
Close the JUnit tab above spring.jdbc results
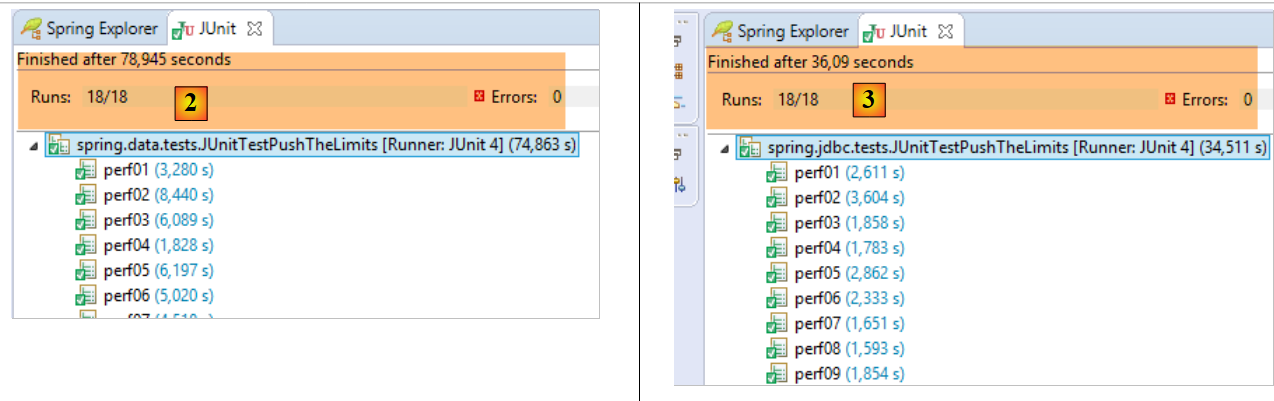[x=945, y=32]
